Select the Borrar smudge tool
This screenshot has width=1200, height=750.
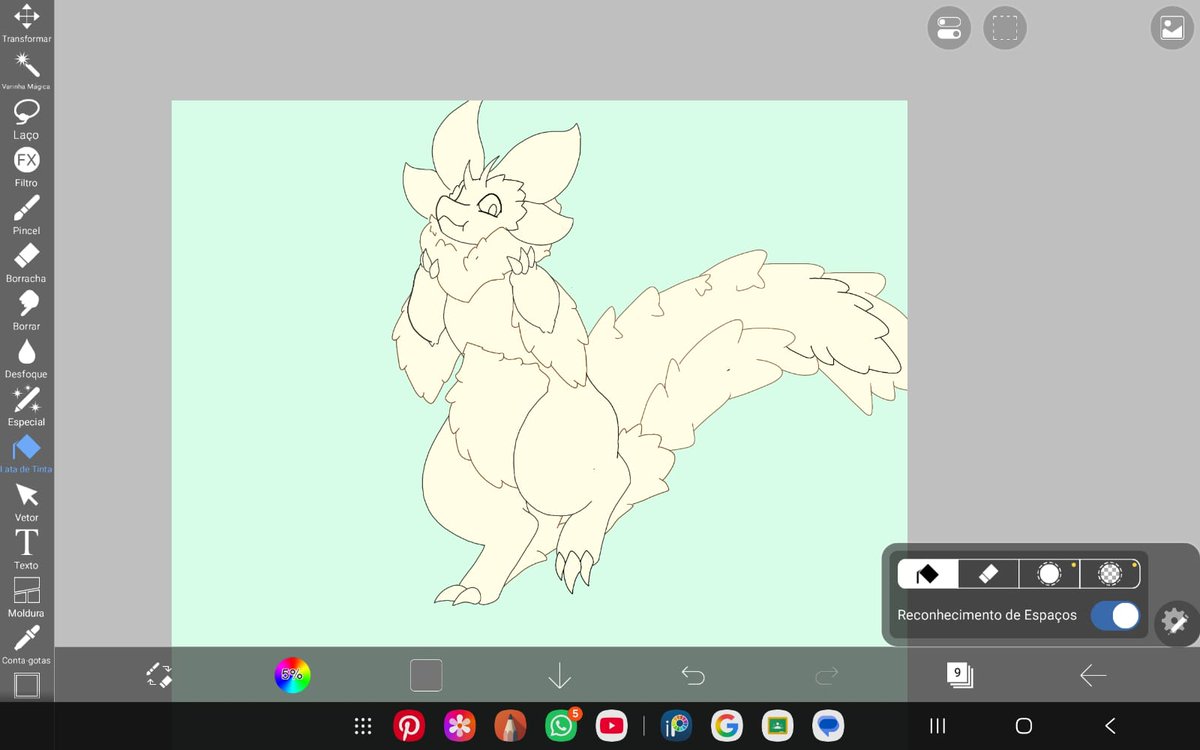(26, 310)
